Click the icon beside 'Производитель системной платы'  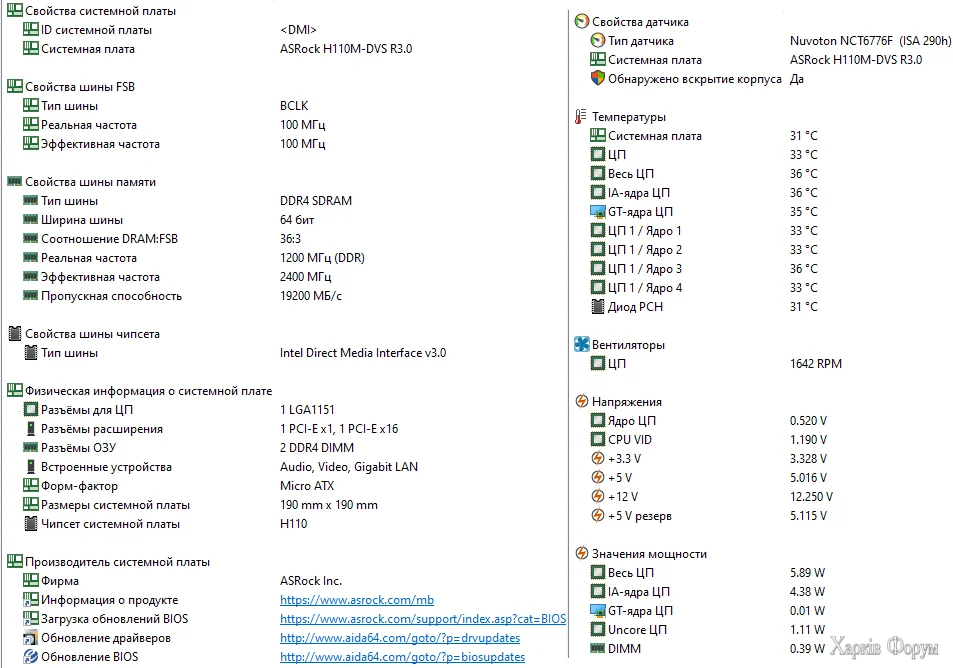click(x=15, y=561)
